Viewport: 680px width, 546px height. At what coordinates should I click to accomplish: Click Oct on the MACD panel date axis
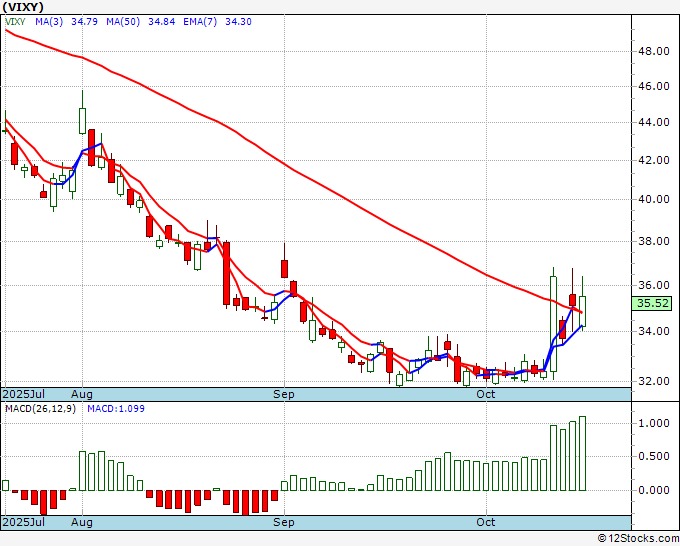486,522
